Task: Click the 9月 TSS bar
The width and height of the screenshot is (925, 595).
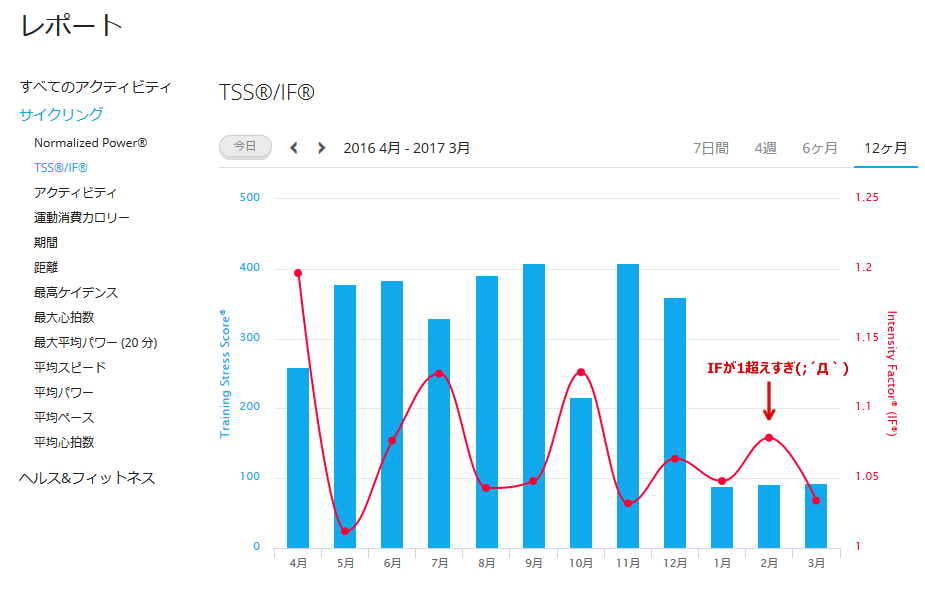Action: point(534,406)
